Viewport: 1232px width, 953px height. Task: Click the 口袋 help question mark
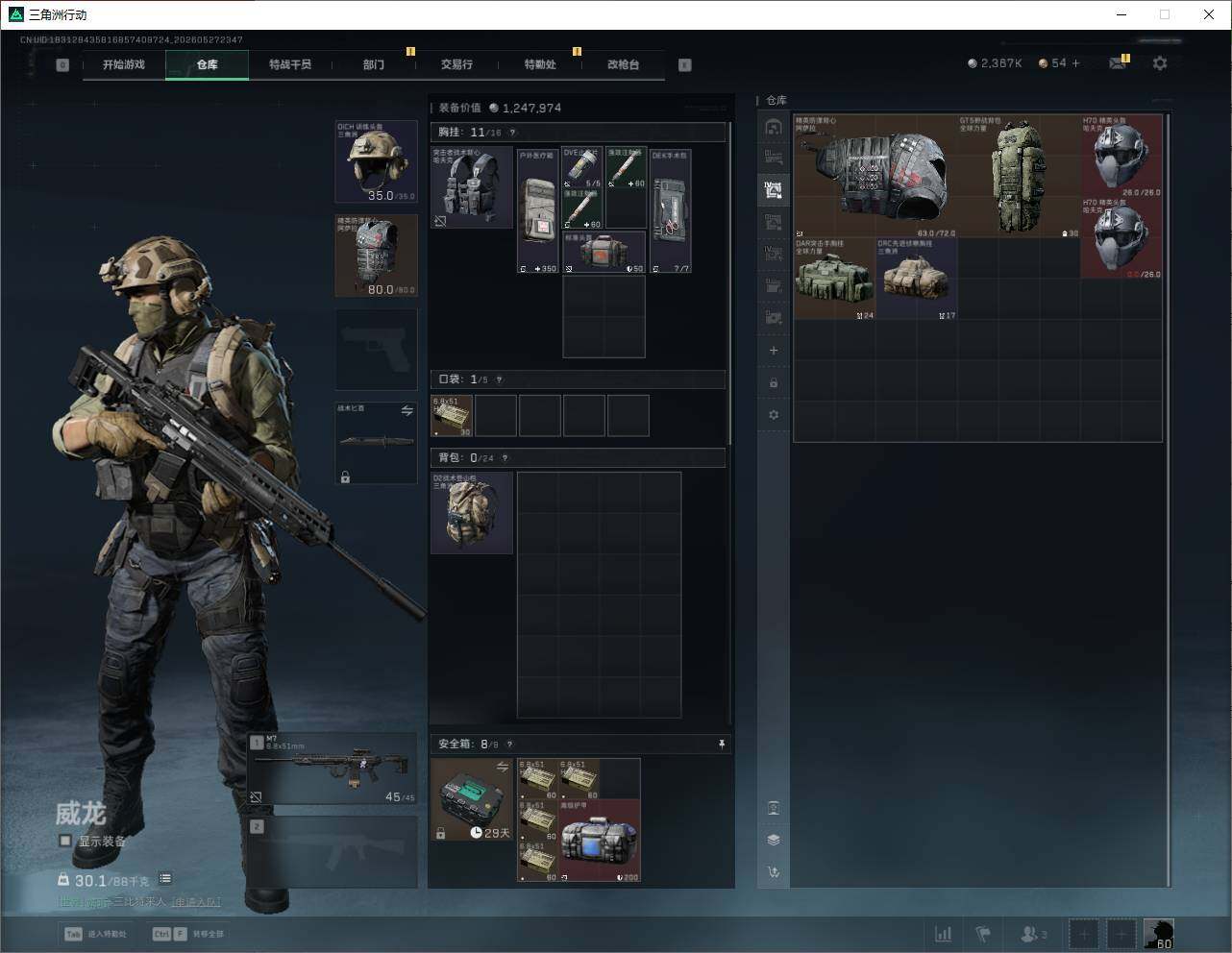[499, 379]
